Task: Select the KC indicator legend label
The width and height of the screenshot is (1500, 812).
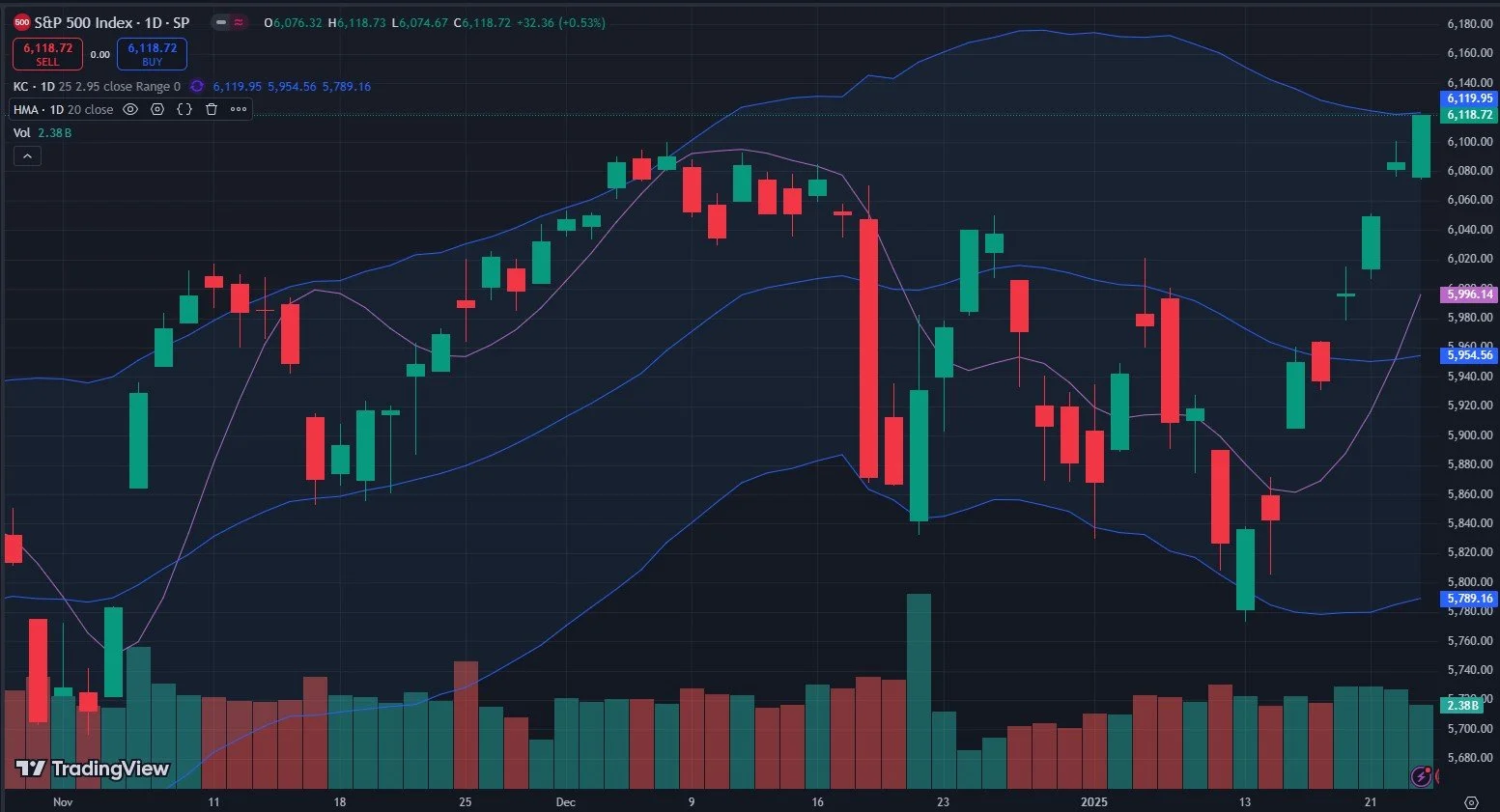Action: tap(97, 87)
